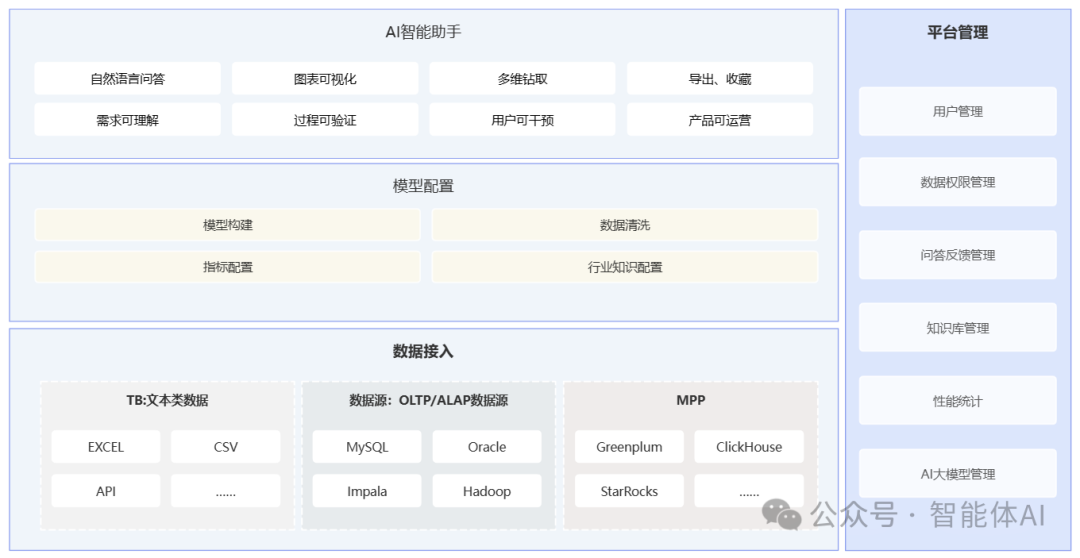
Task: Select the ClickHouse box under MPP
Action: pos(748,447)
